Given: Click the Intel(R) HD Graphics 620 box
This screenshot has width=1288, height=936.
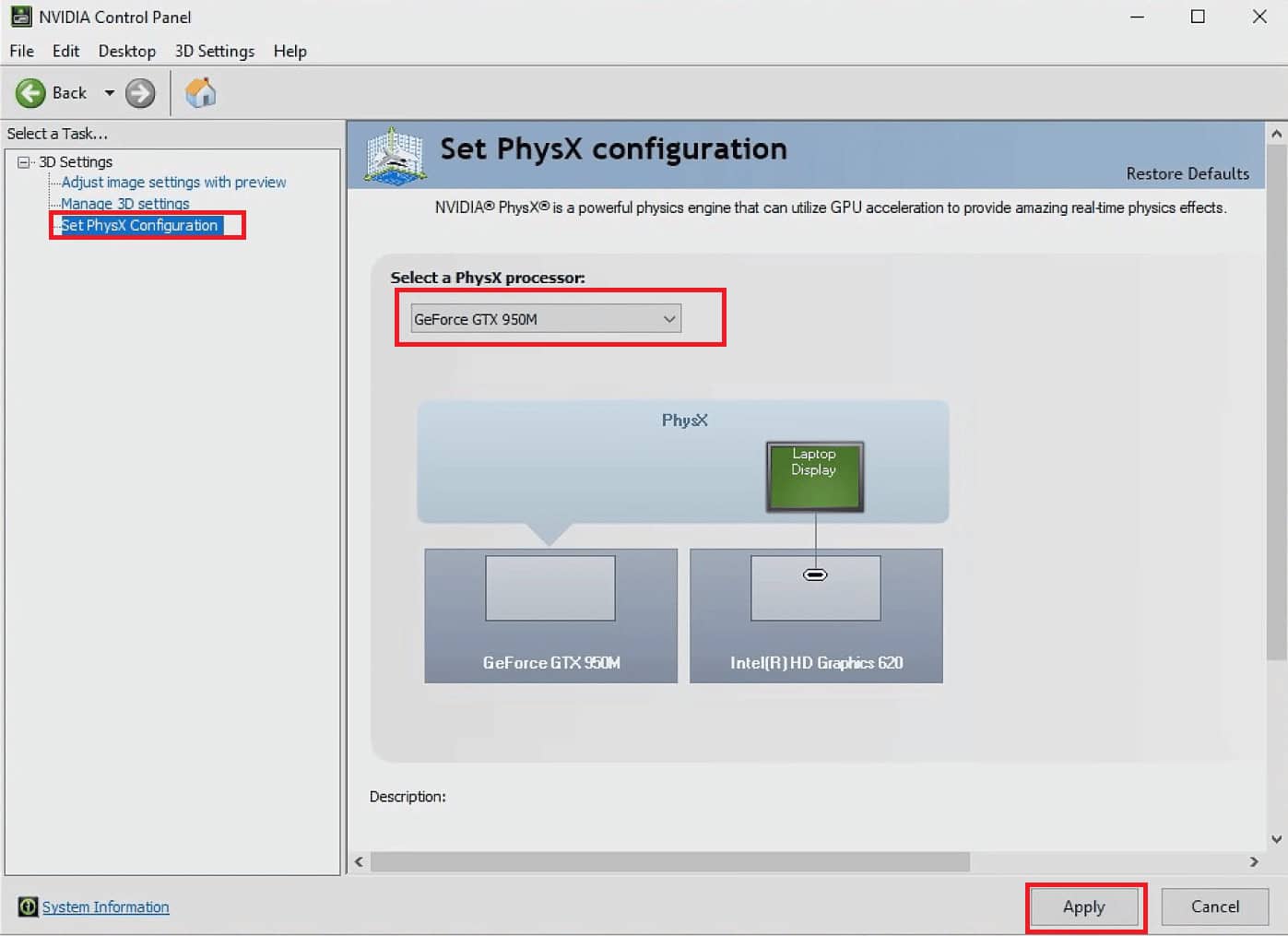Looking at the screenshot, I should click(816, 615).
